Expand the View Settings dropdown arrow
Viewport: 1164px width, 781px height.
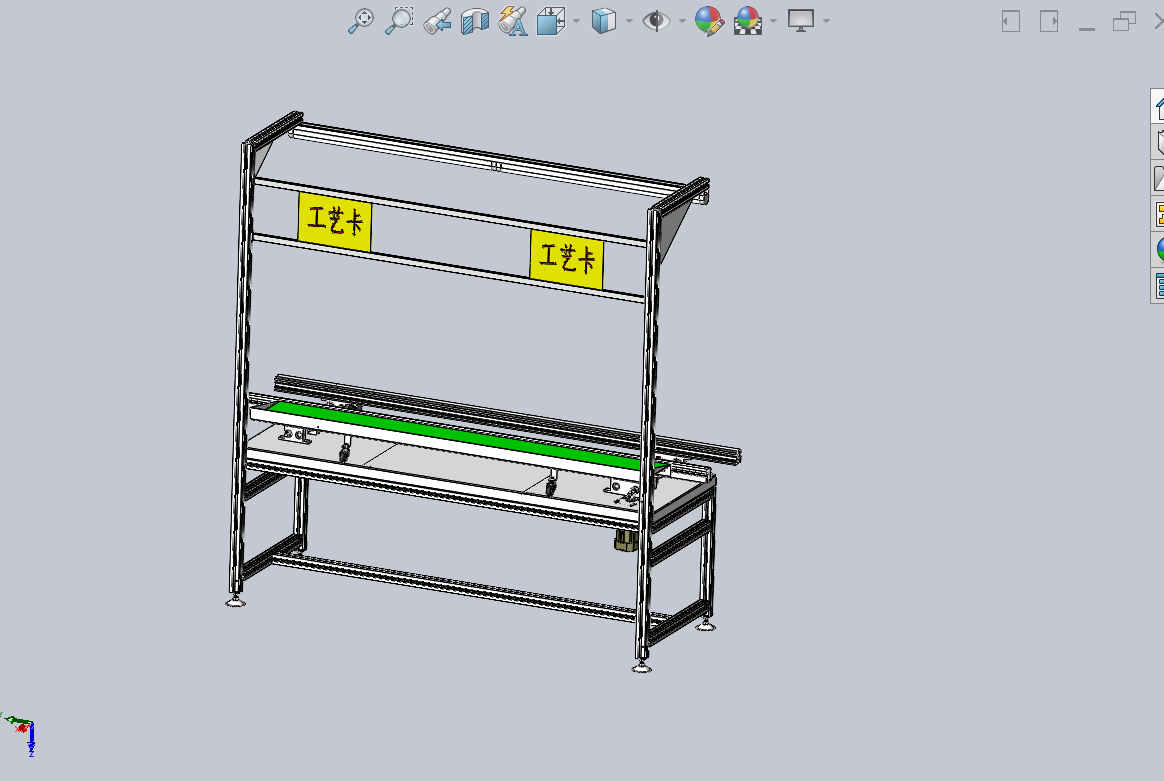[x=826, y=21]
